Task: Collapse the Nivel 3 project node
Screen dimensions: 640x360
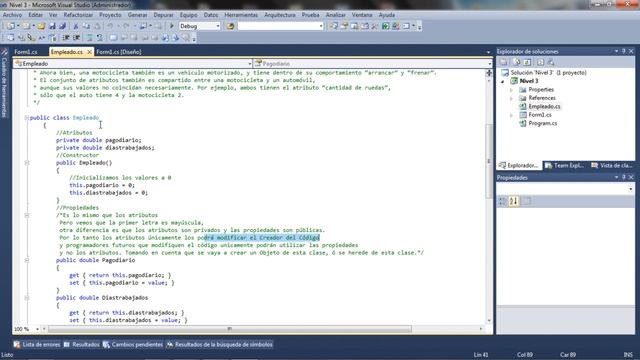Action: [x=503, y=81]
